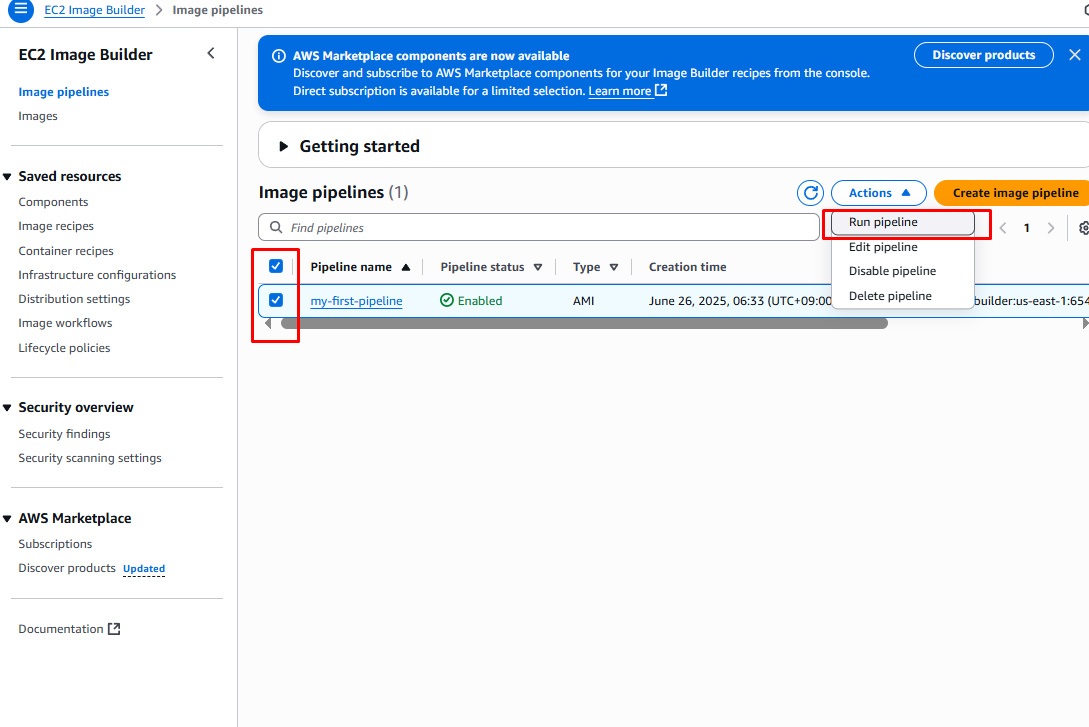1089x727 pixels.
Task: Open table preferences gear icon
Action: click(1084, 228)
